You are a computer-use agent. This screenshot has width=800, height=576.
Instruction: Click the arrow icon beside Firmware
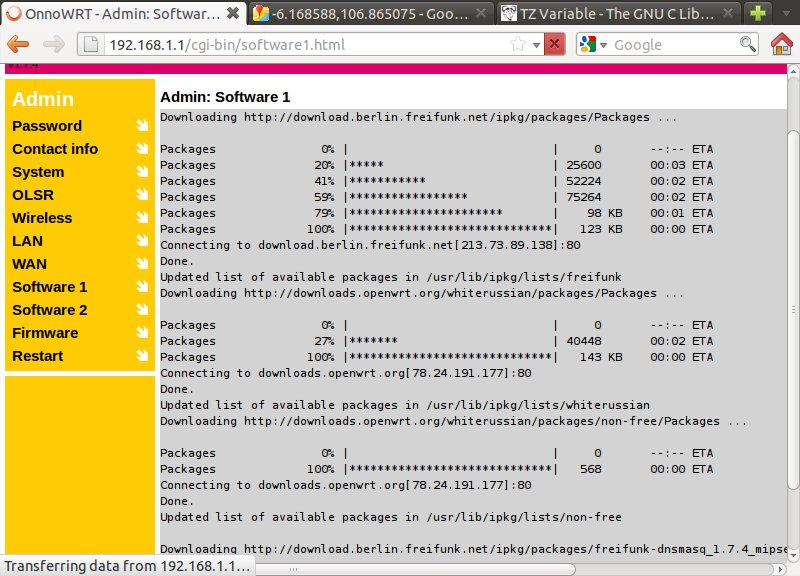142,333
